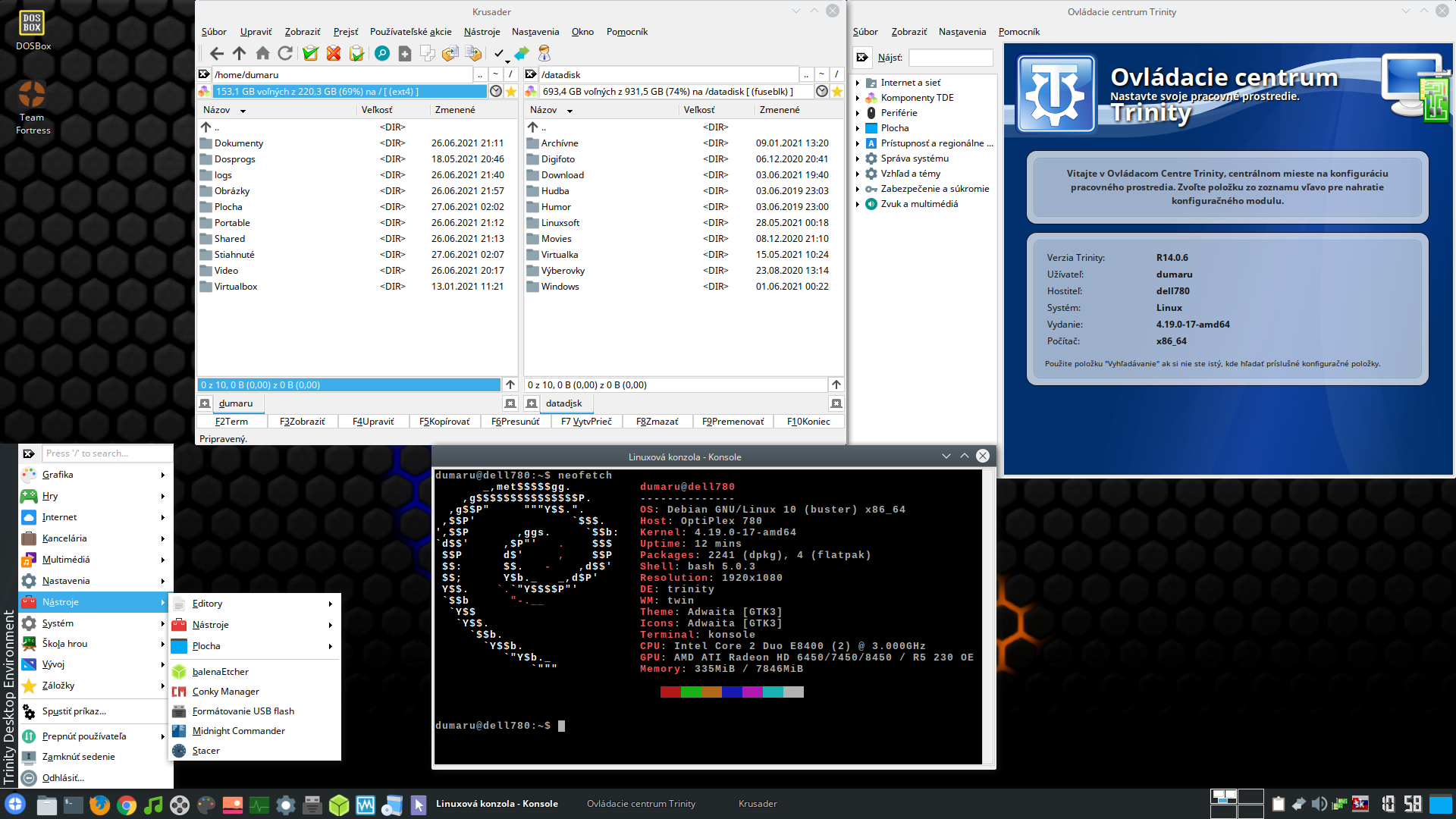Launch Firefox from the taskbar
1456x819 pixels.
point(99,805)
